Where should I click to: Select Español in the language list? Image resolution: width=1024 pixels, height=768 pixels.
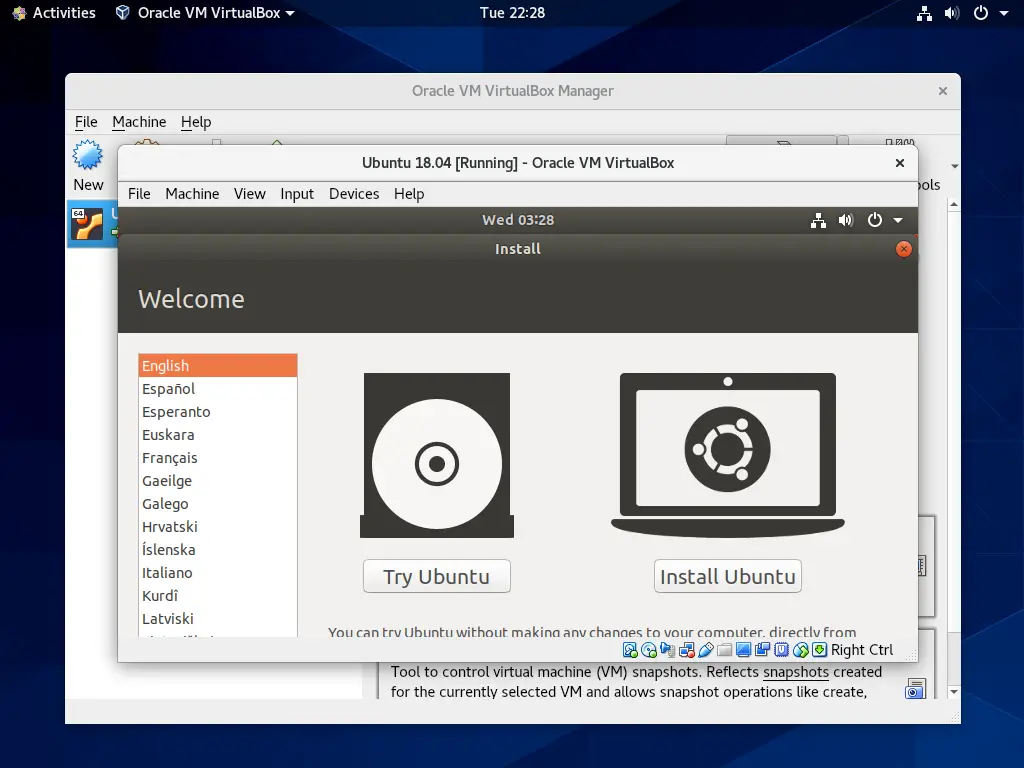[218, 389]
